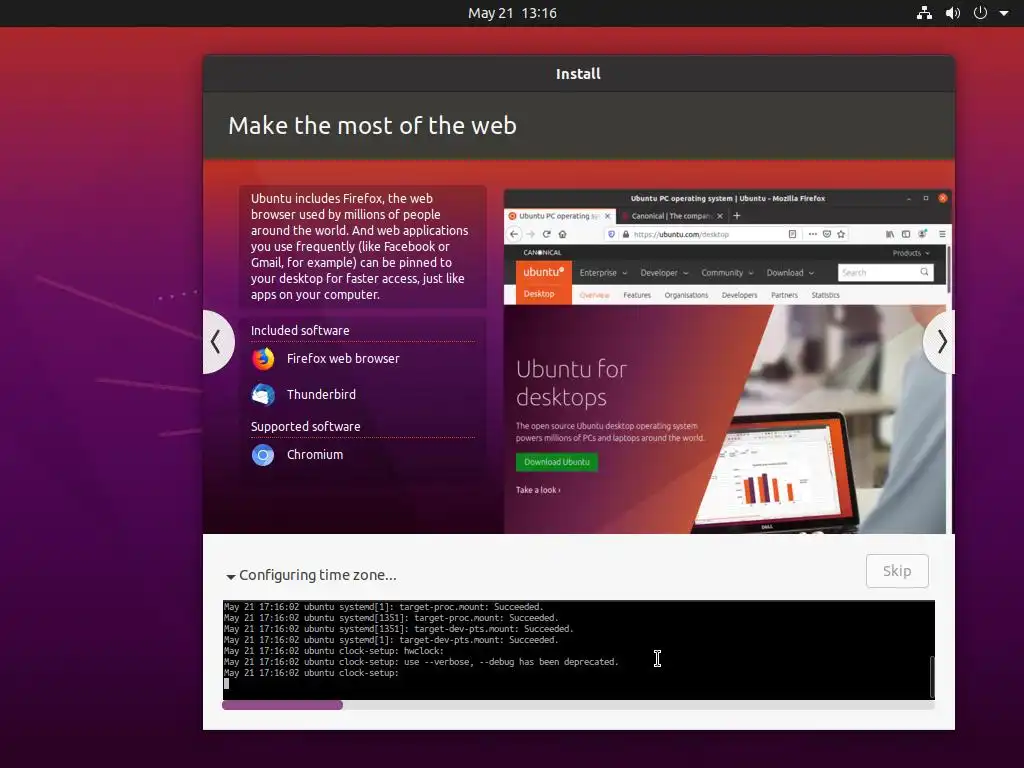Click the Firefox reload icon
This screenshot has height=768, width=1024.
pos(547,234)
